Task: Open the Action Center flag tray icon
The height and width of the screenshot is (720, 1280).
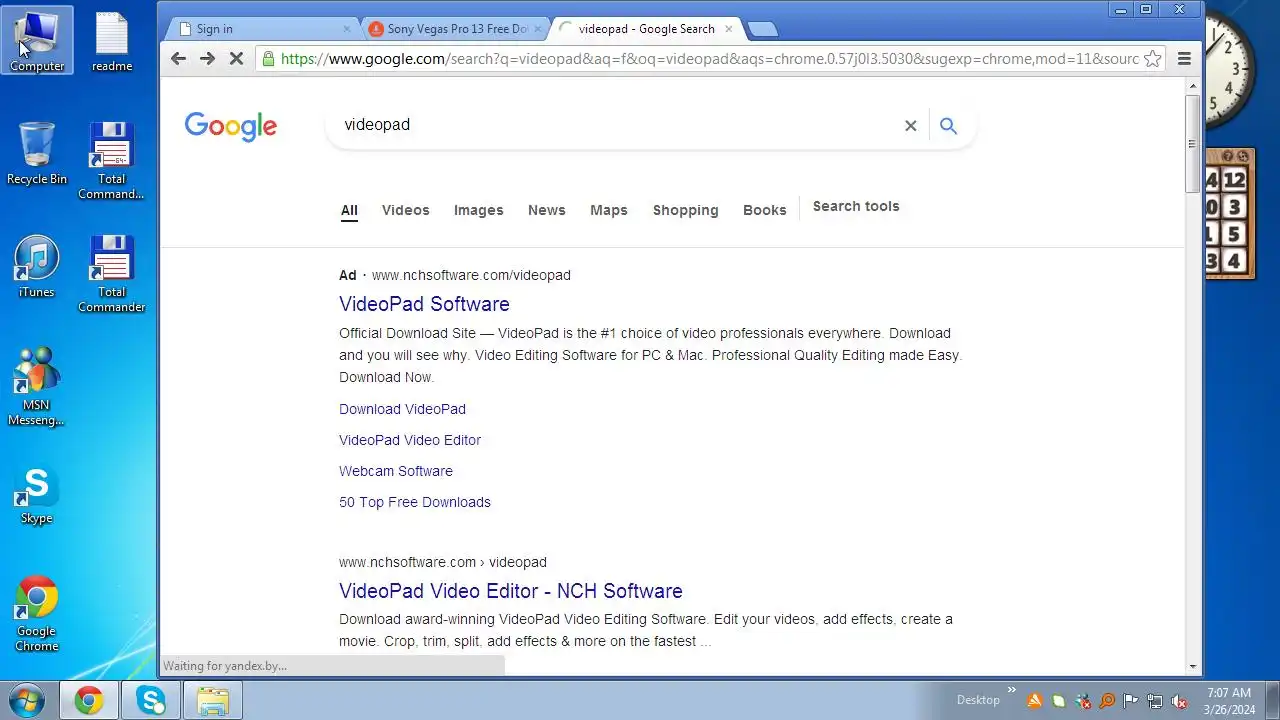Action: point(1131,701)
